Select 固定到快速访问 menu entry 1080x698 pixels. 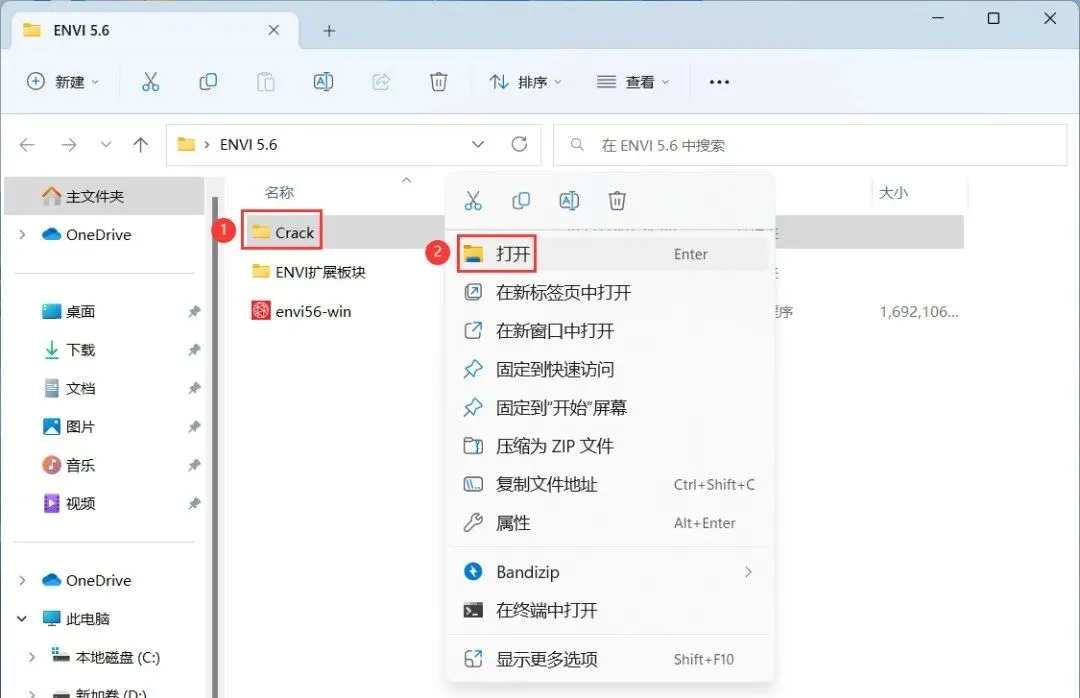tap(609, 370)
